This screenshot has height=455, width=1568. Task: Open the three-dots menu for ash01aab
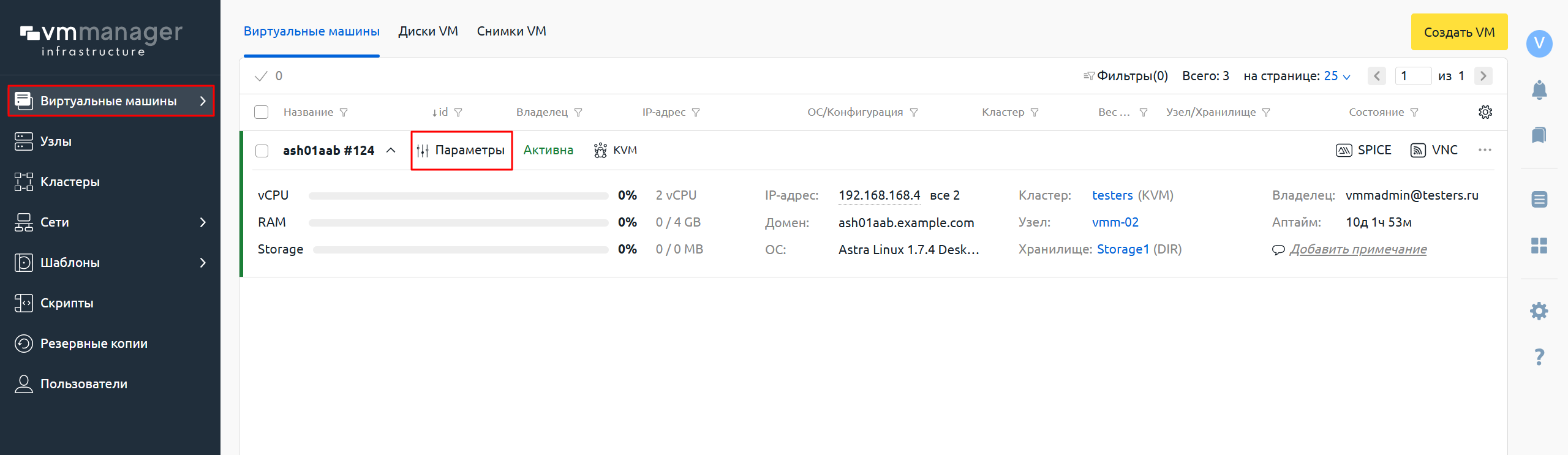coord(1485,150)
